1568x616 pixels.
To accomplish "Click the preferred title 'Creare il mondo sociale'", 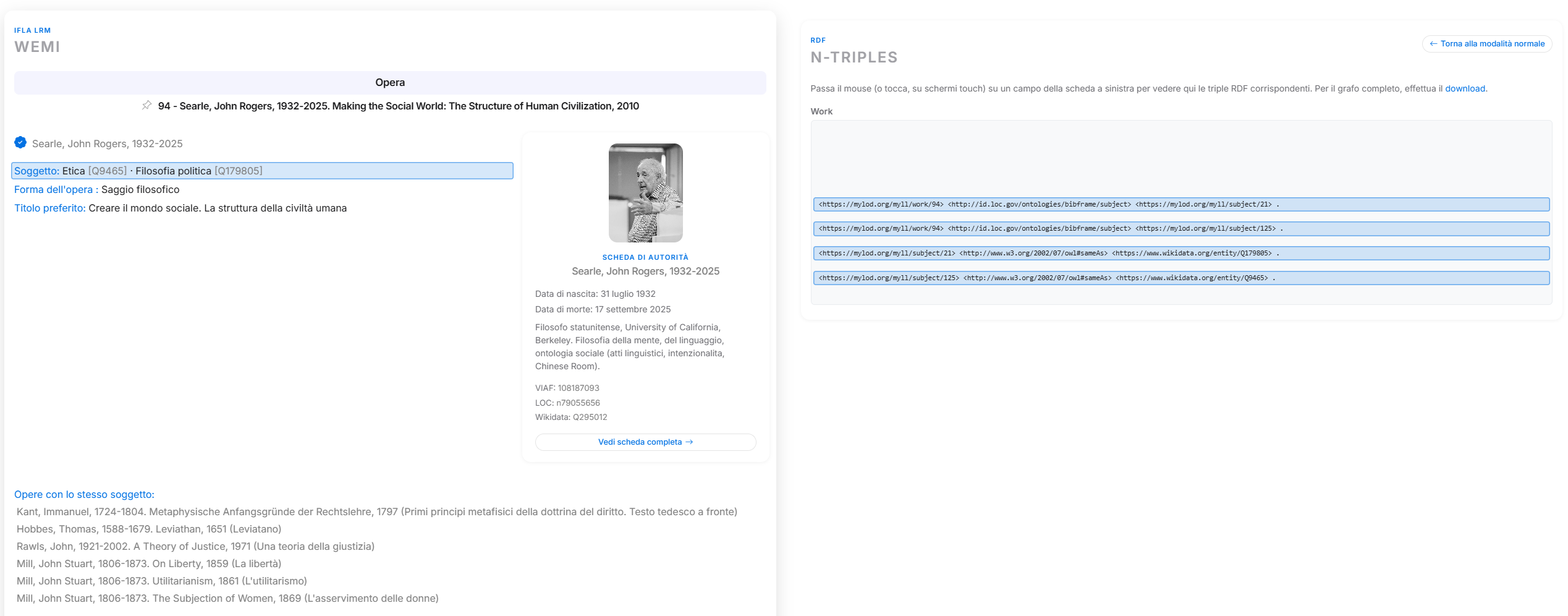I will click(x=218, y=208).
